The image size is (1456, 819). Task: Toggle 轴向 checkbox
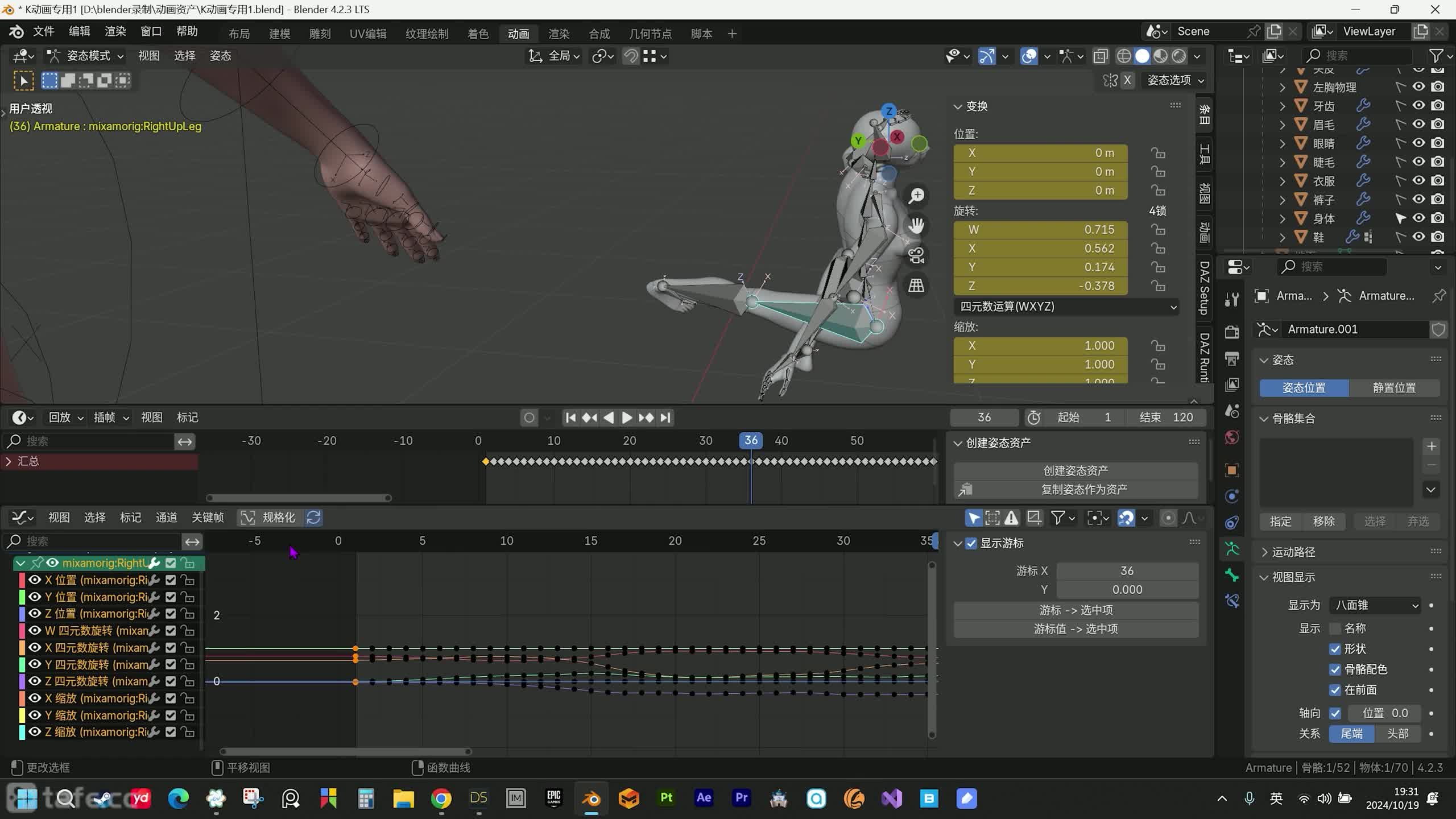[1335, 713]
